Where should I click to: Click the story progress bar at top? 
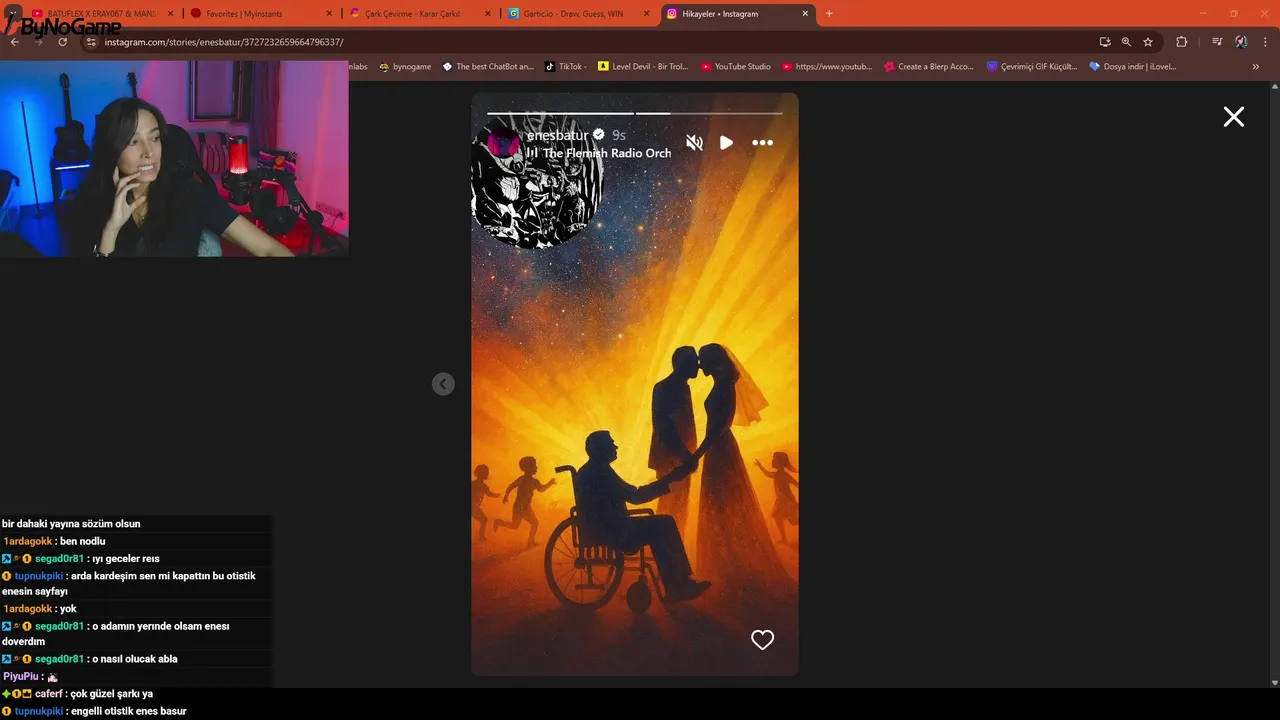(x=634, y=113)
